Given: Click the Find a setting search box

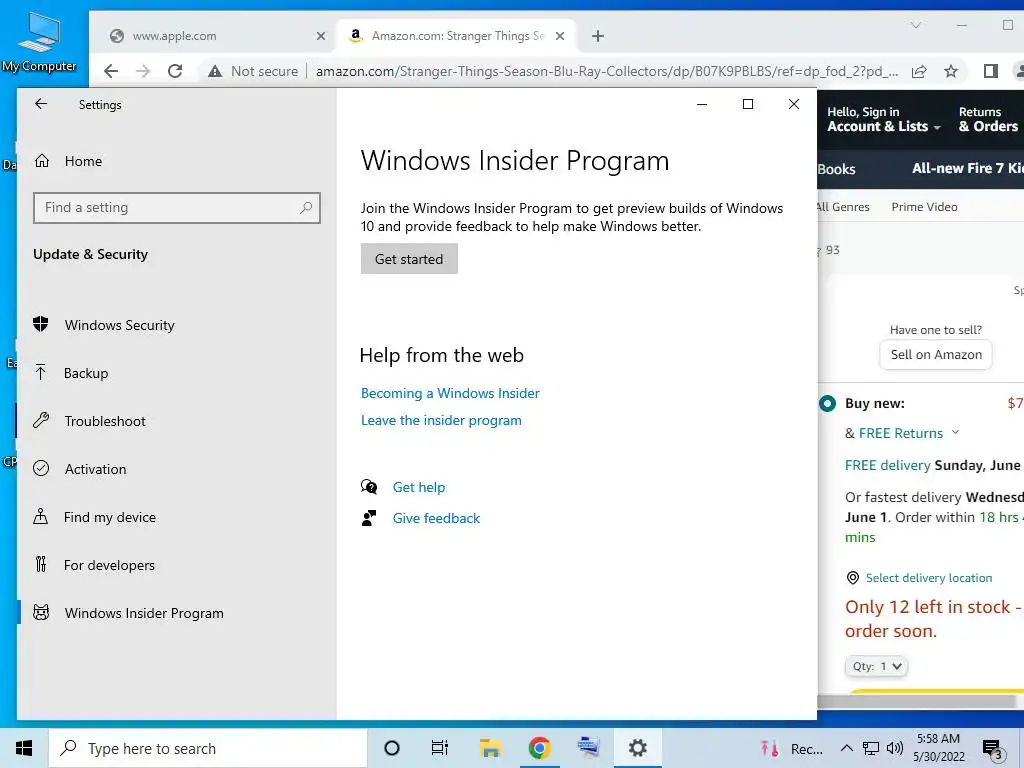Looking at the screenshot, I should click(x=176, y=208).
